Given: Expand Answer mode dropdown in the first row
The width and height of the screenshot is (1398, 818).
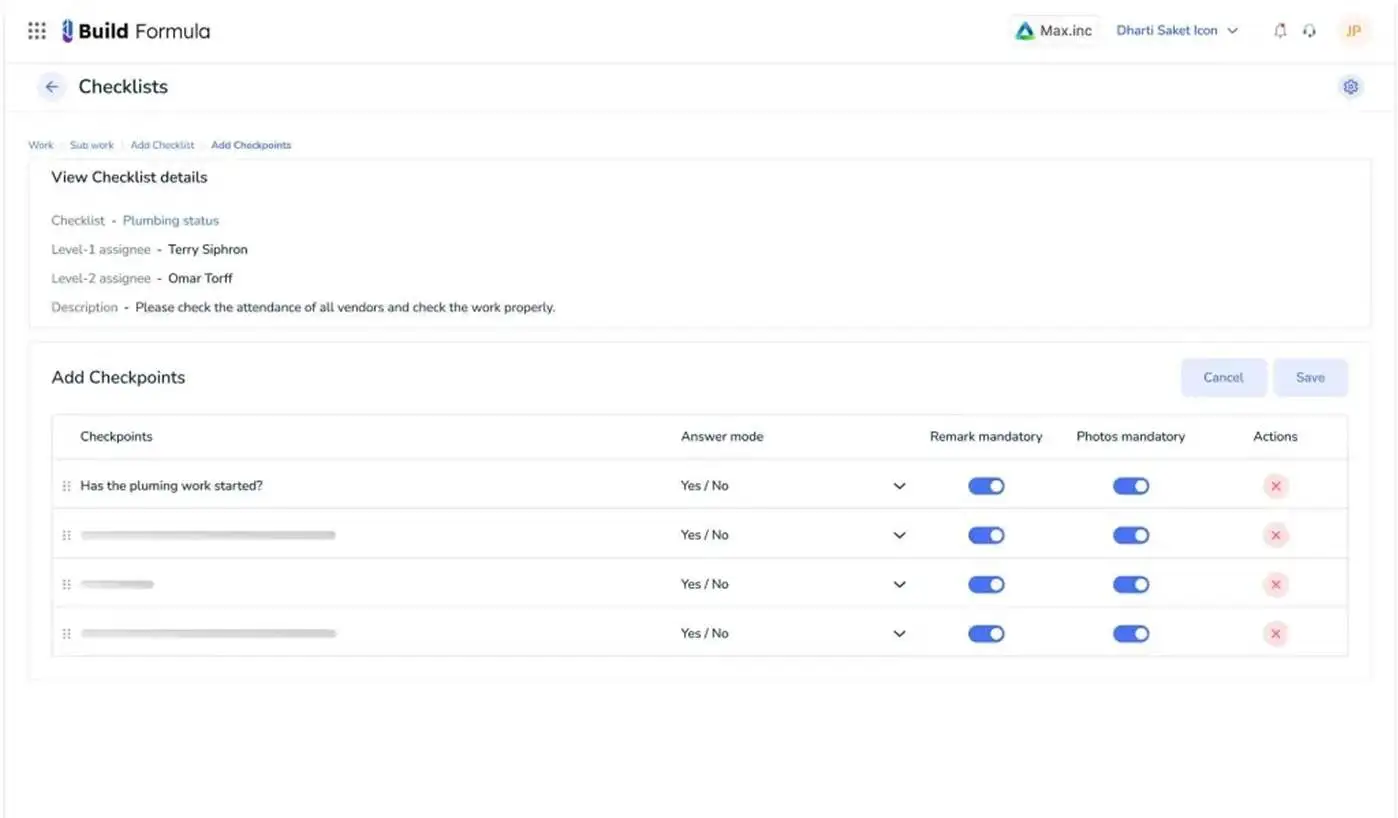Looking at the screenshot, I should (x=899, y=486).
